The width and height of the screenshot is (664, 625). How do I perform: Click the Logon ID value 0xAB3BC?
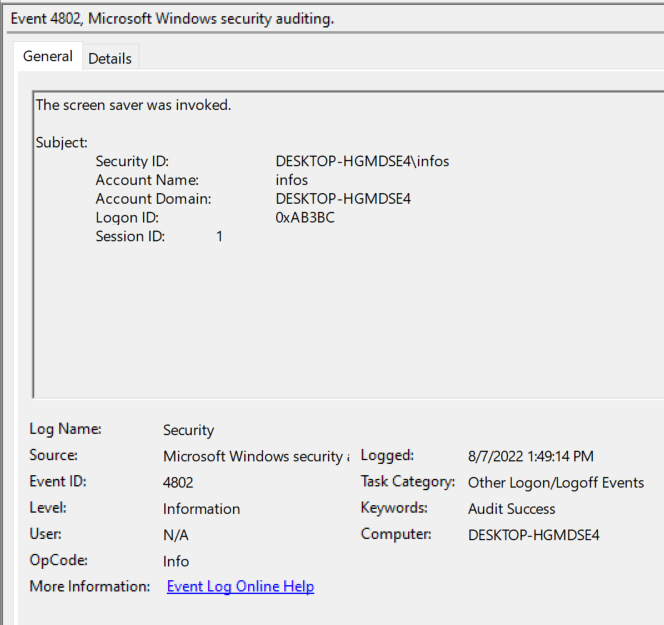click(305, 217)
